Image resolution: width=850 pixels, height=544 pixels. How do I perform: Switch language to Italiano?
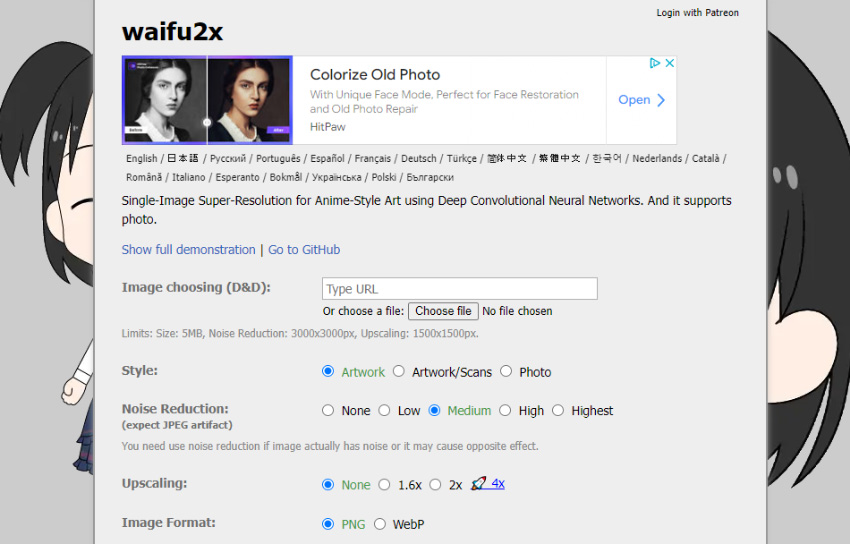click(x=189, y=177)
